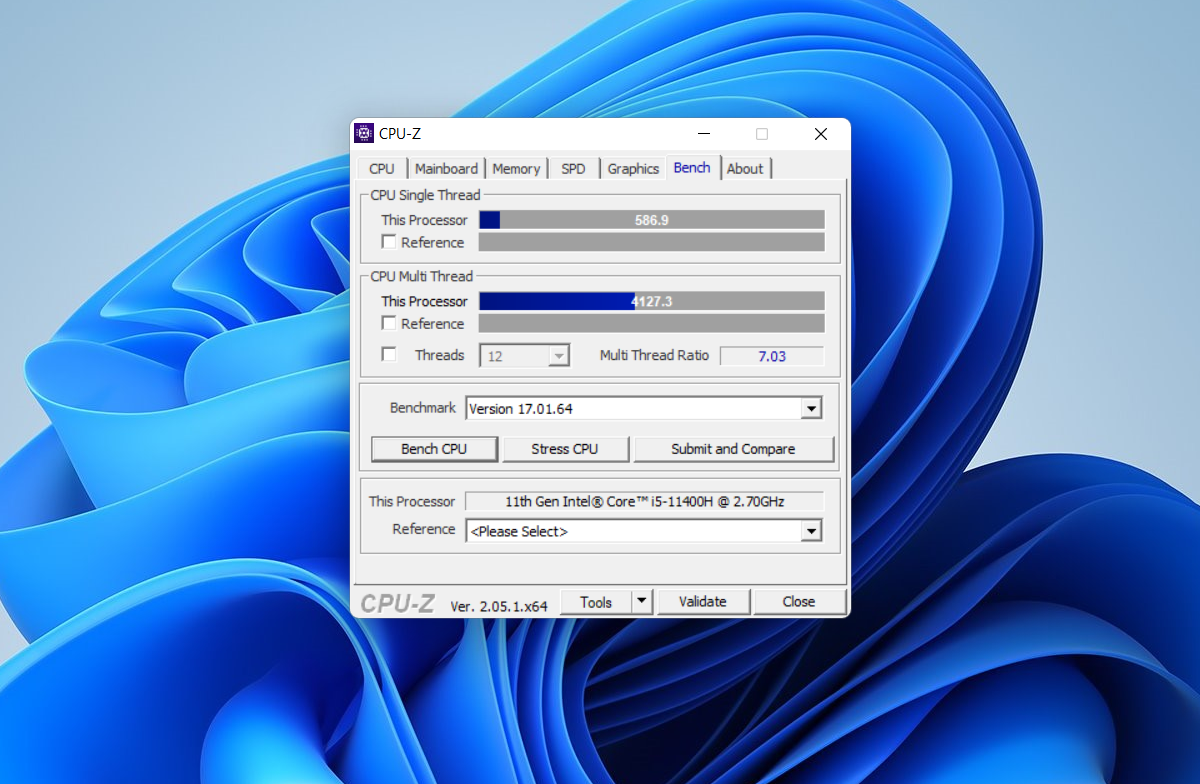Show the About tab

(745, 169)
